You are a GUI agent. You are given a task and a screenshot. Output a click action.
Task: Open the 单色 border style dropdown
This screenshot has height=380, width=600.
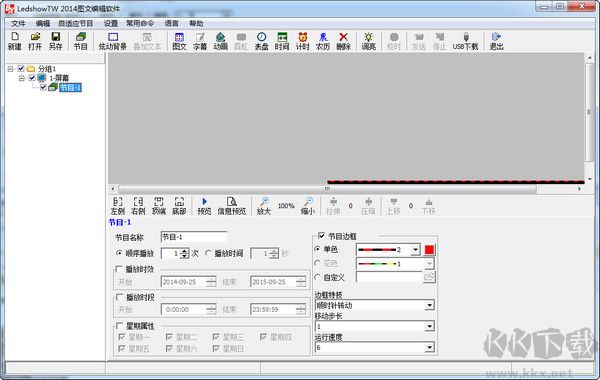416,250
